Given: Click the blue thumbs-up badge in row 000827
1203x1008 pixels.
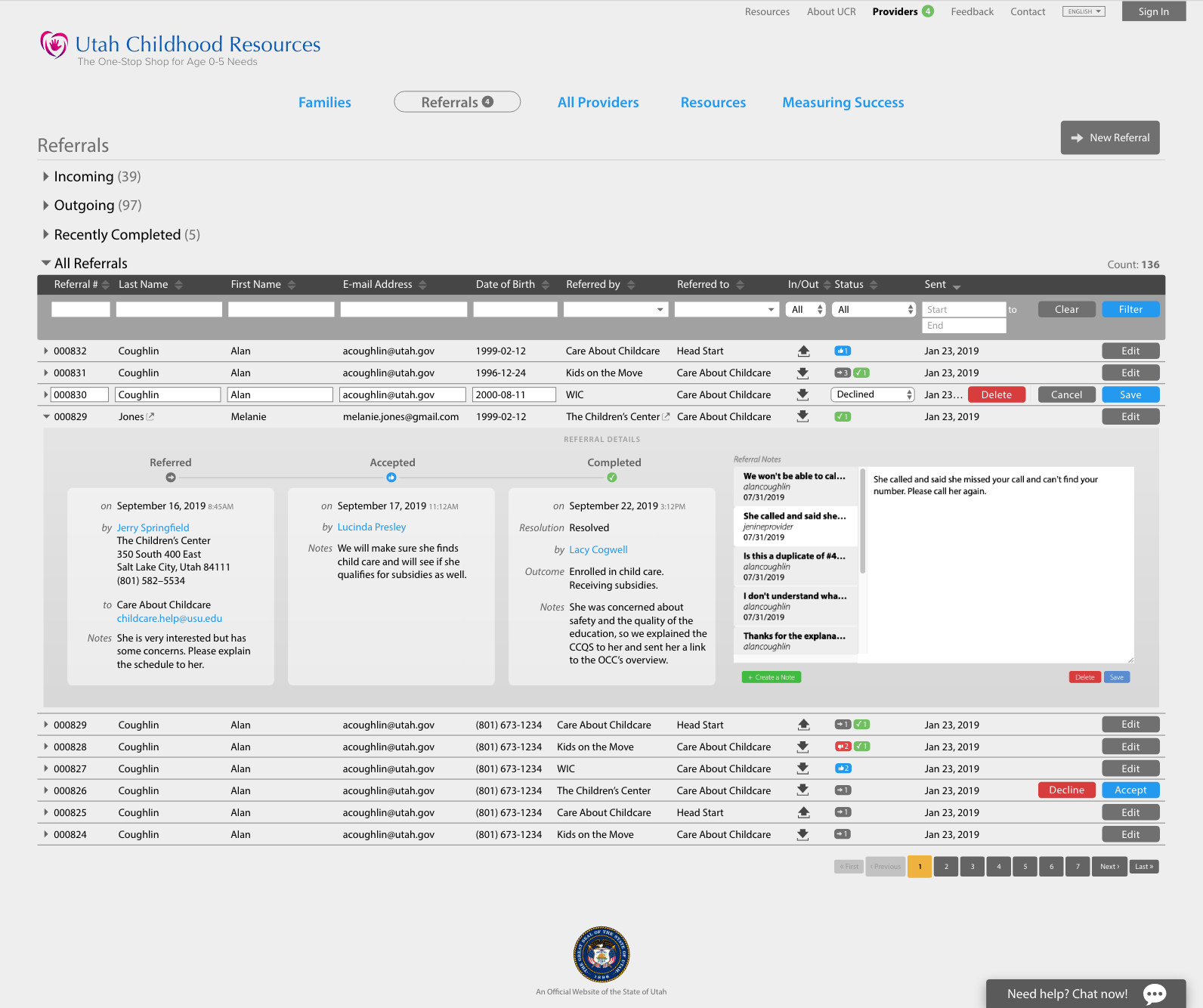Looking at the screenshot, I should coord(843,768).
